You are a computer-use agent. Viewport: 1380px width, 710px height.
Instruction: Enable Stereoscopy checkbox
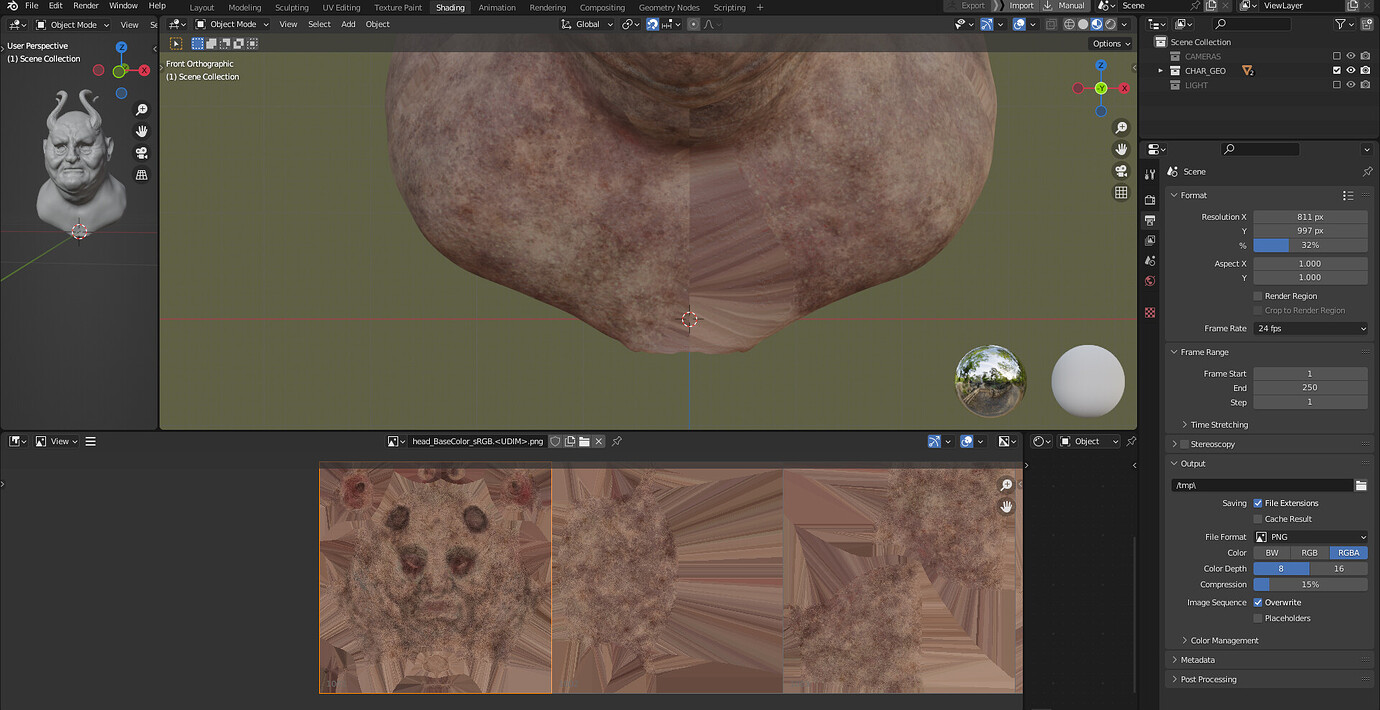click(x=1185, y=444)
